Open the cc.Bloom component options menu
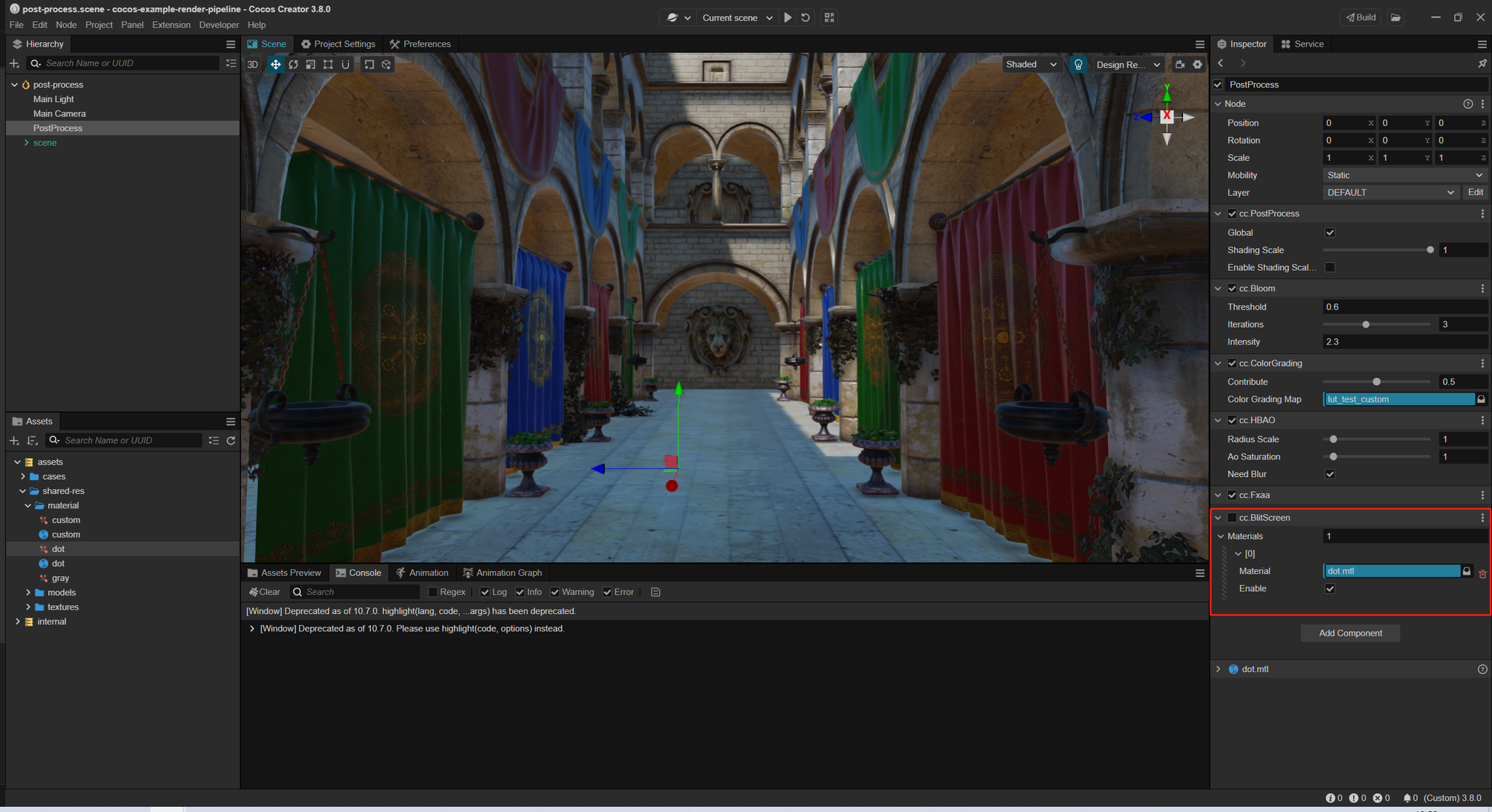 pos(1483,289)
